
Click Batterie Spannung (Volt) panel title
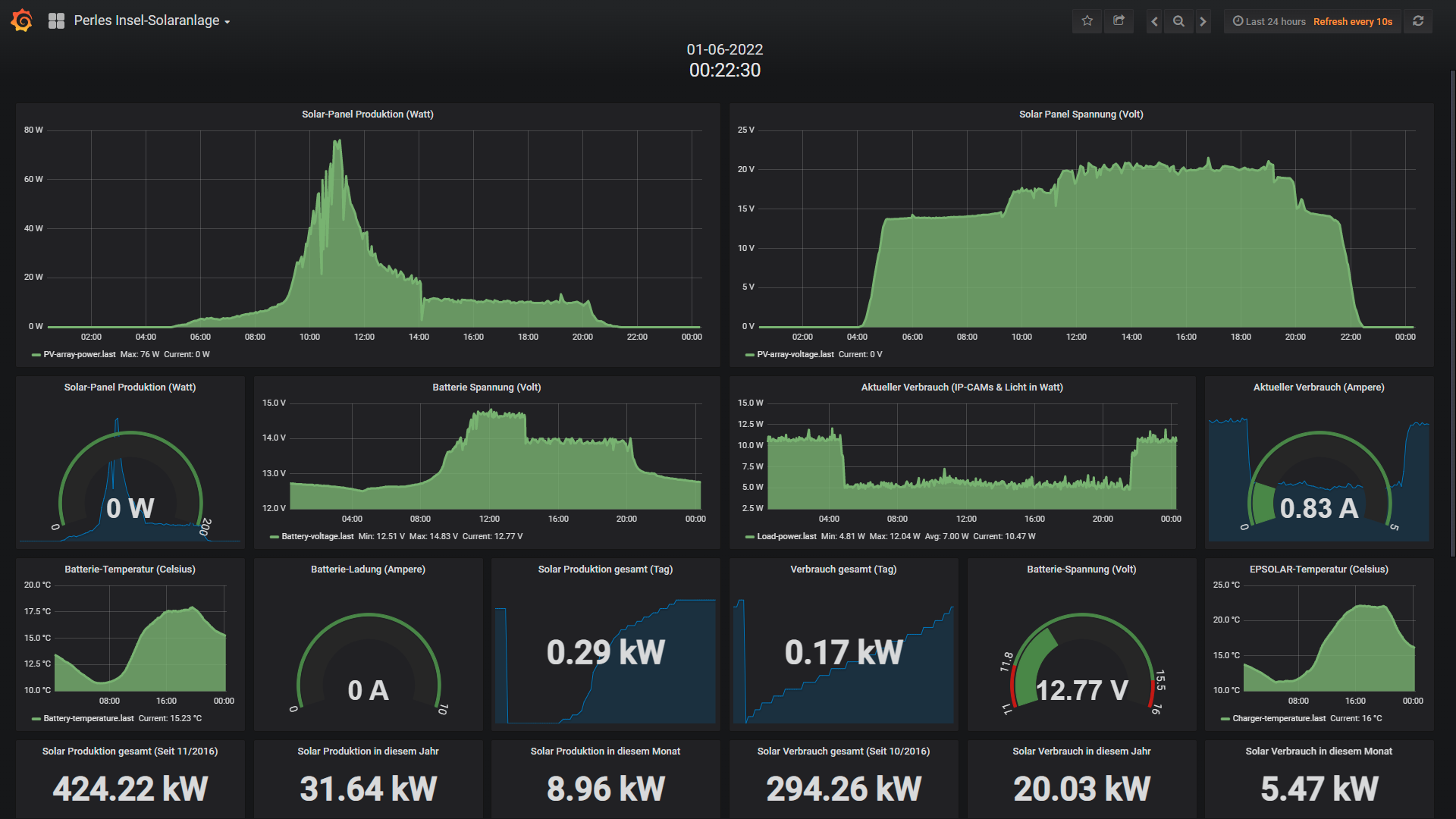click(x=486, y=388)
